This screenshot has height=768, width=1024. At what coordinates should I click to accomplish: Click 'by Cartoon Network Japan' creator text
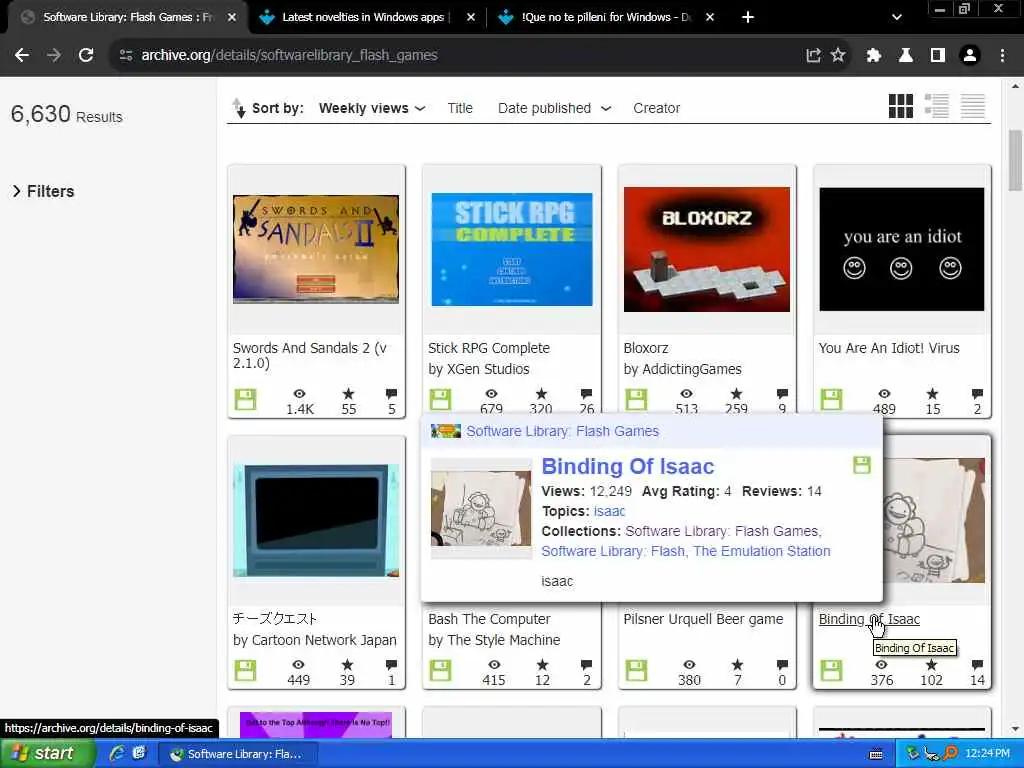click(x=315, y=640)
